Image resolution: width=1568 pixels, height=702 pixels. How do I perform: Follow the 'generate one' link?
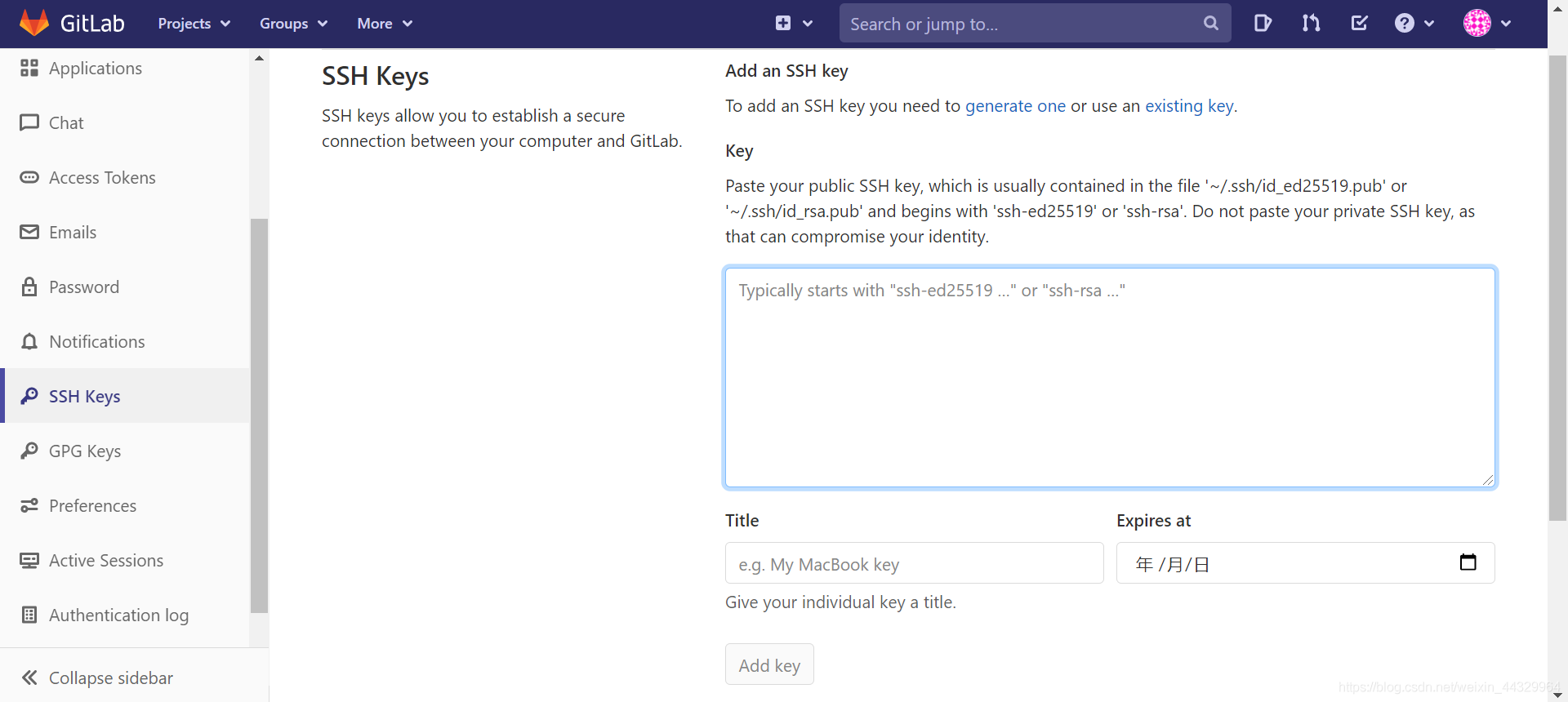(1015, 106)
